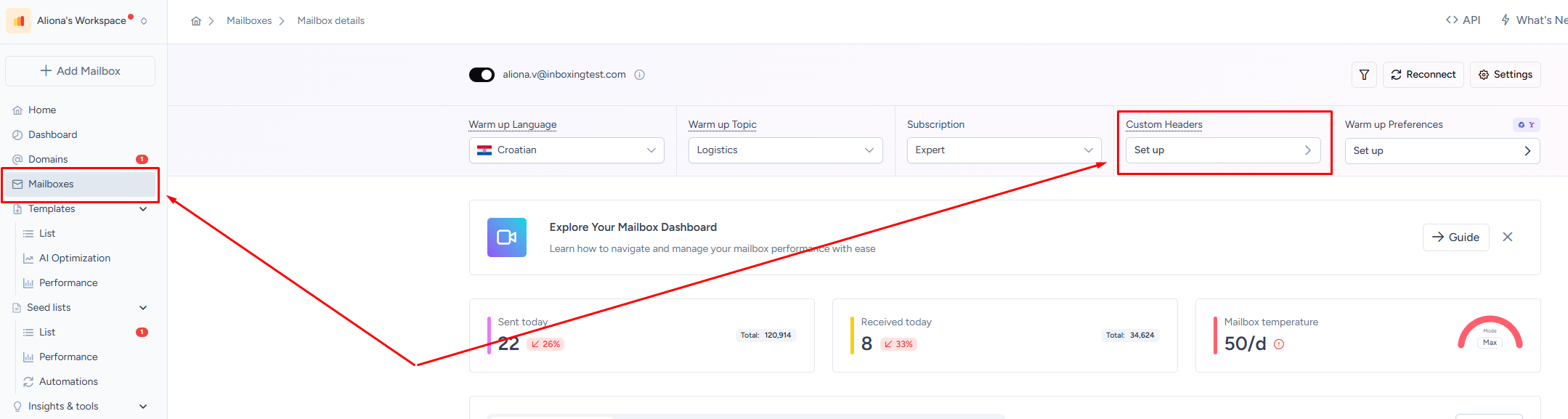Open Custom Headers Set up field
This screenshot has width=1568, height=419.
tap(1223, 150)
